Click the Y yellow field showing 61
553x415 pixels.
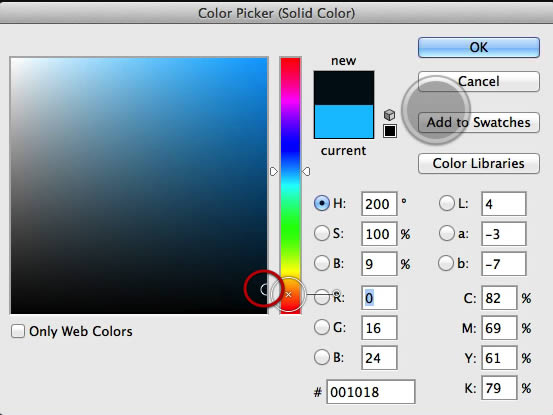point(499,358)
